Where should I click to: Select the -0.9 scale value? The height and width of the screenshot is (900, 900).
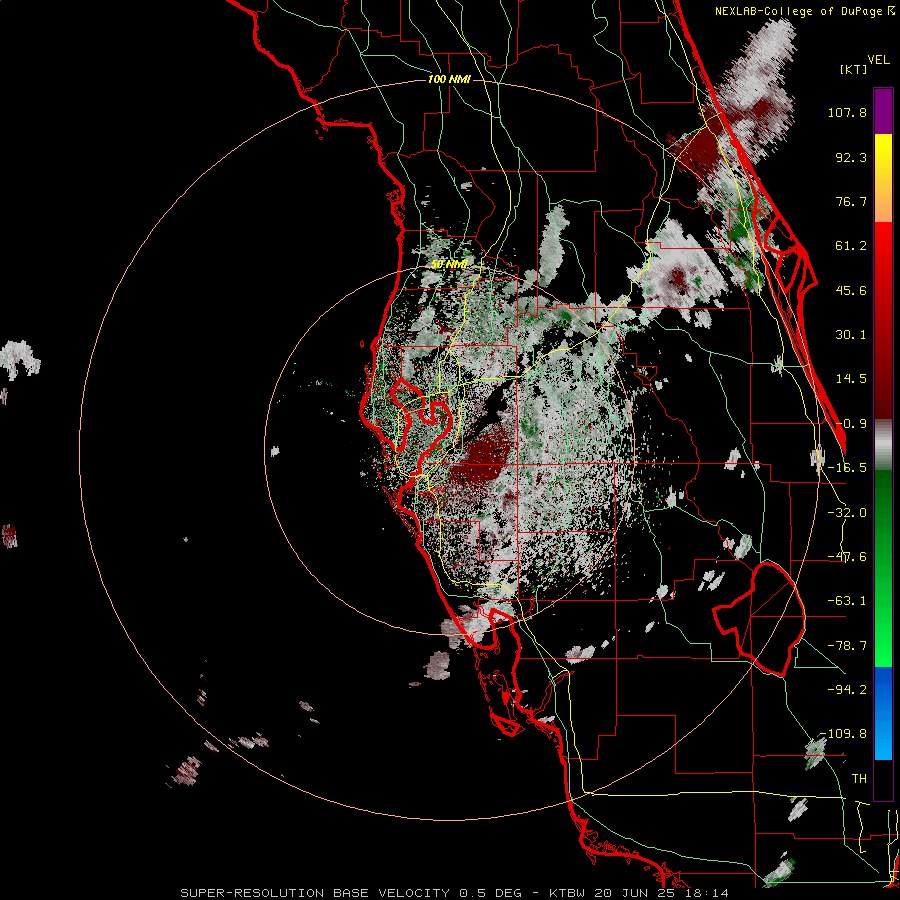point(851,424)
